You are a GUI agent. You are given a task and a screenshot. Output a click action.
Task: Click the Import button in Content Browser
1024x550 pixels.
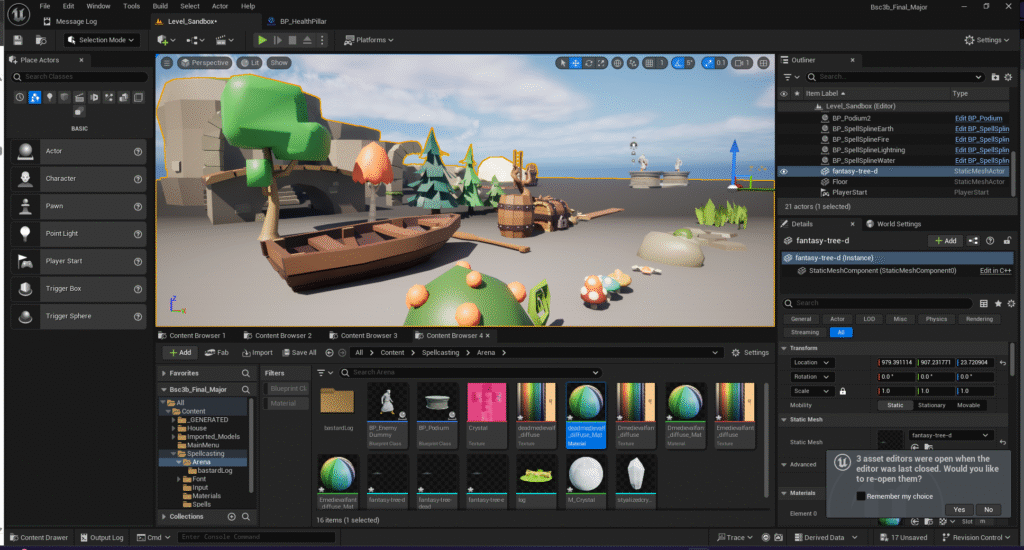tap(255, 352)
